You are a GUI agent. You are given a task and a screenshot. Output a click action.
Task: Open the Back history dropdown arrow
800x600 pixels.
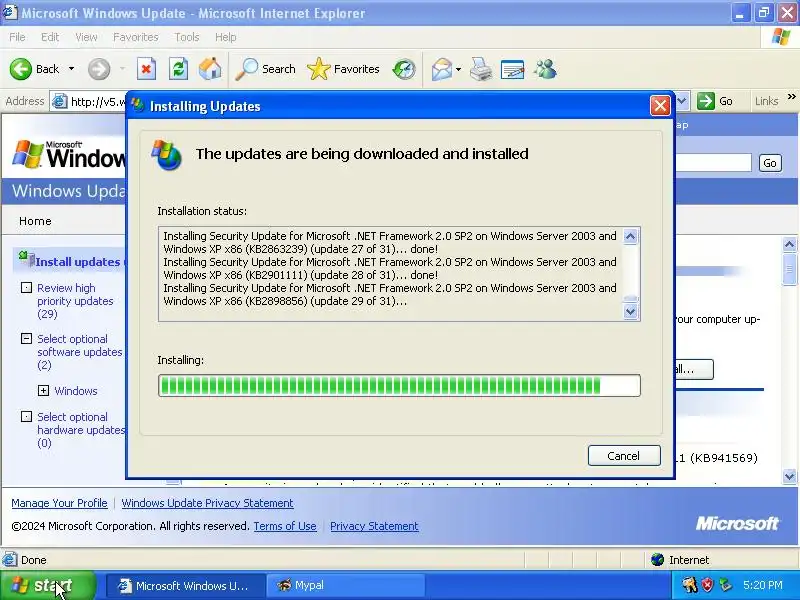[71, 69]
